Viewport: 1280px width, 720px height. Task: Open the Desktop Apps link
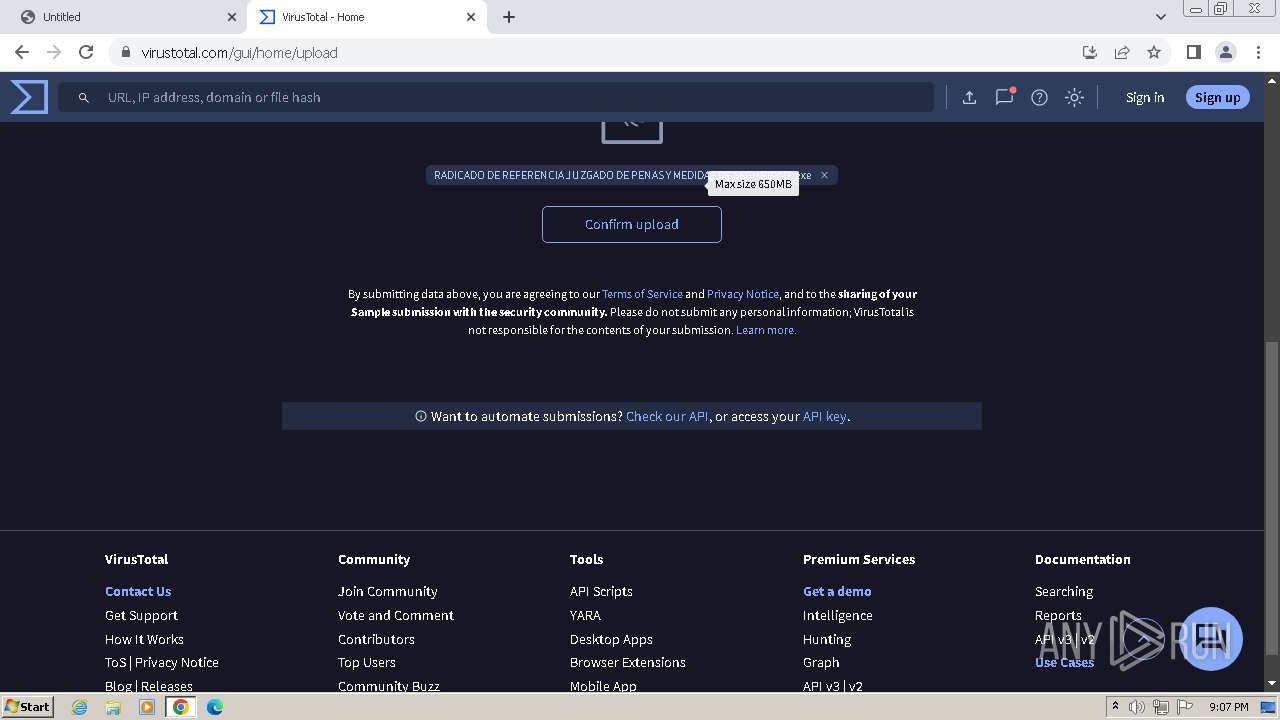611,639
